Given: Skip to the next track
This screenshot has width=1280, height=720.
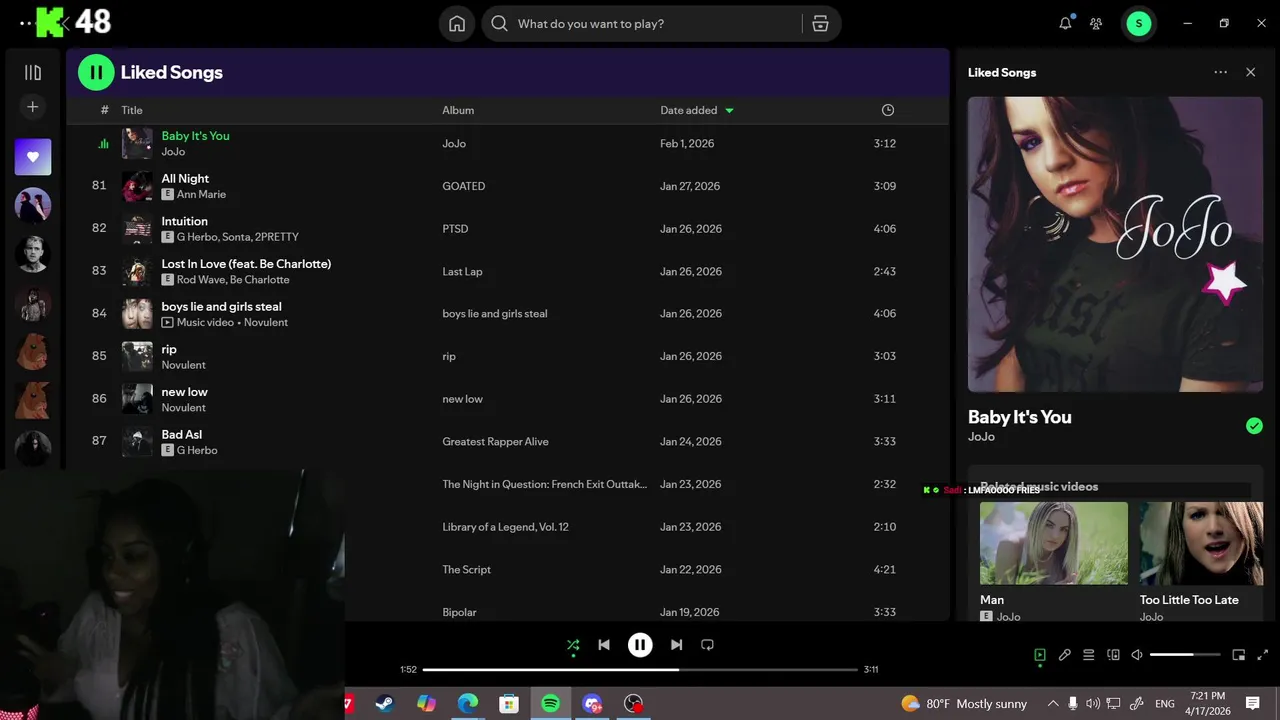Looking at the screenshot, I should point(677,645).
